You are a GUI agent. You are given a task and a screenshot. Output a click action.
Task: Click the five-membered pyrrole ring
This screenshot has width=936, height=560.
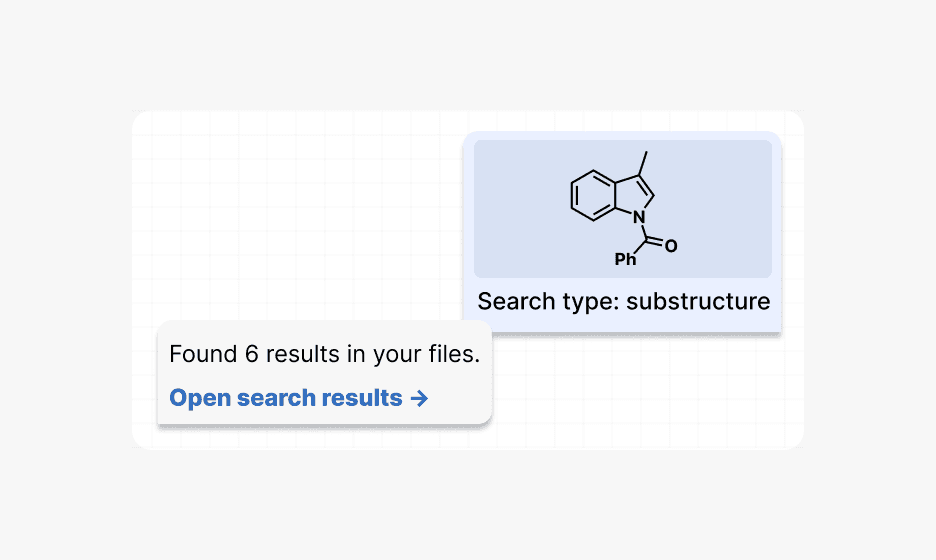(635, 195)
